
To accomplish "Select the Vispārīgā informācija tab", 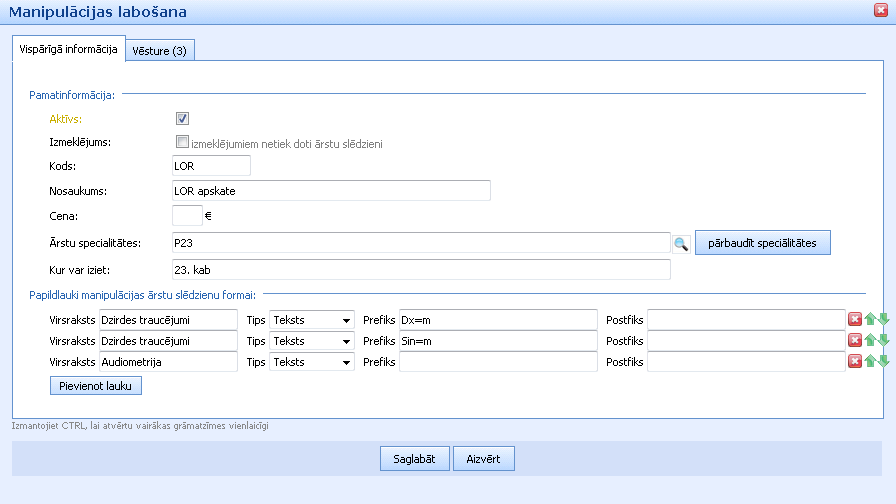I will 69,49.
